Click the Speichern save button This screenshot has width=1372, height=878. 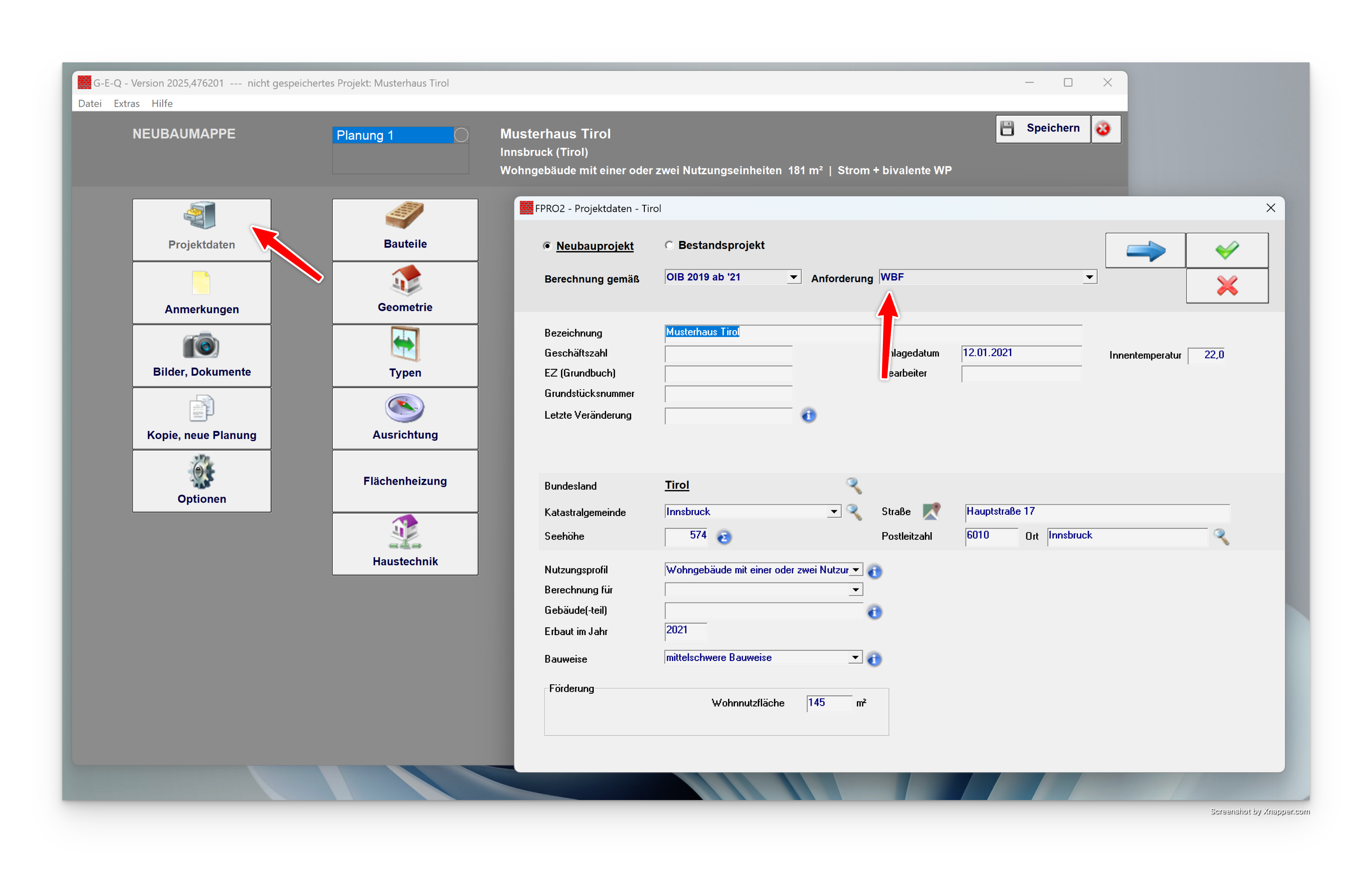(1043, 129)
